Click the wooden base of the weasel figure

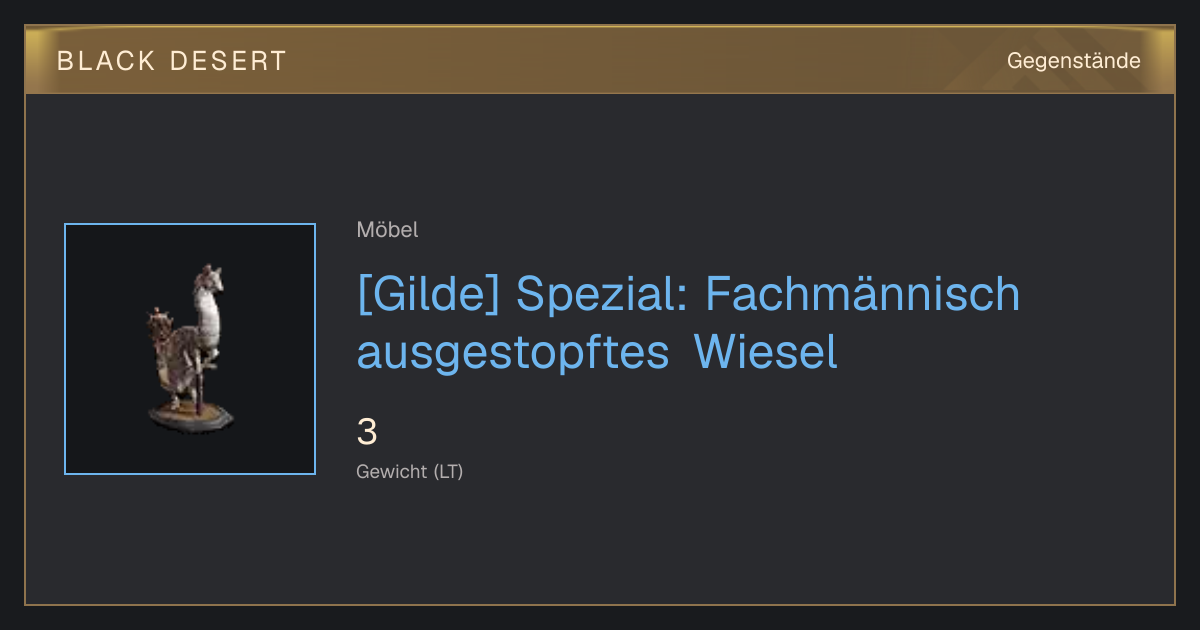point(192,416)
